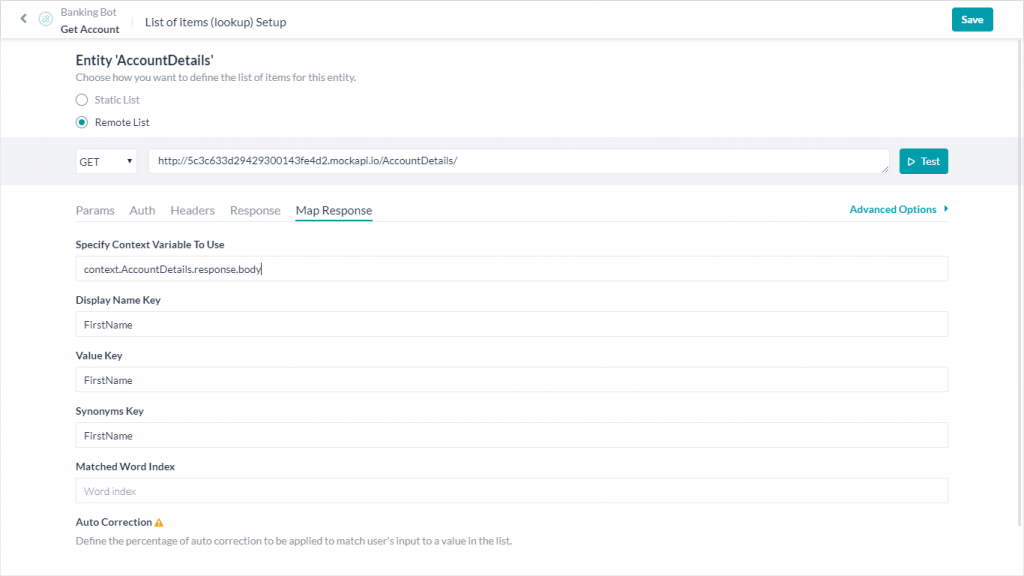
Task: Focus the Display Name Key field
Action: coord(511,324)
